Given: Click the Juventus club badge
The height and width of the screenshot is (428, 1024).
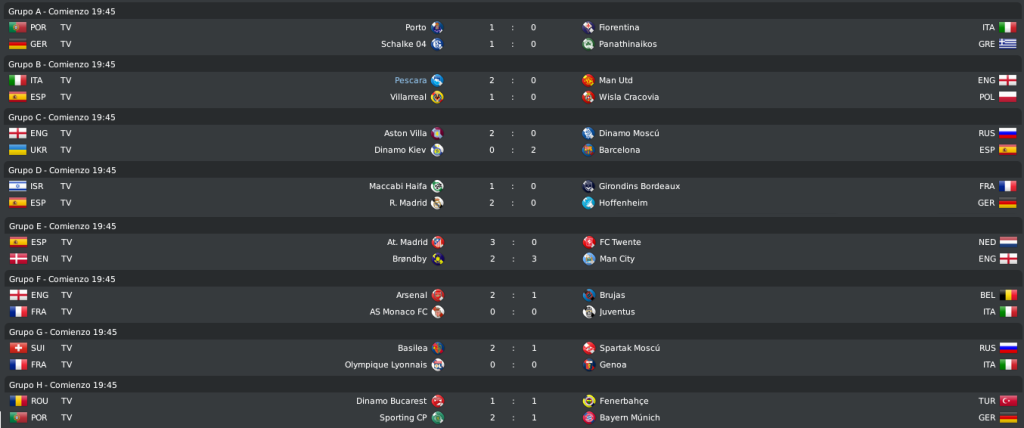Looking at the screenshot, I should pos(588,312).
